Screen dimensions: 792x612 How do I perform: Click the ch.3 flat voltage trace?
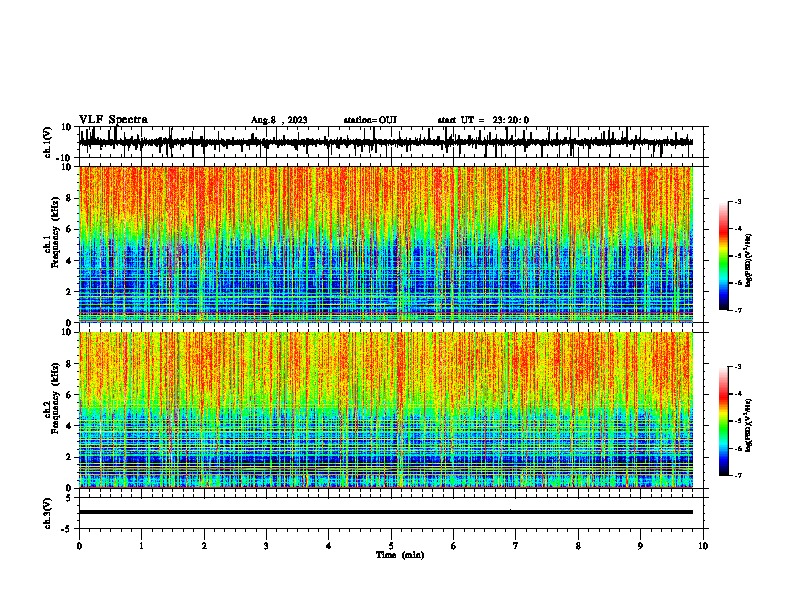pyautogui.click(x=385, y=512)
